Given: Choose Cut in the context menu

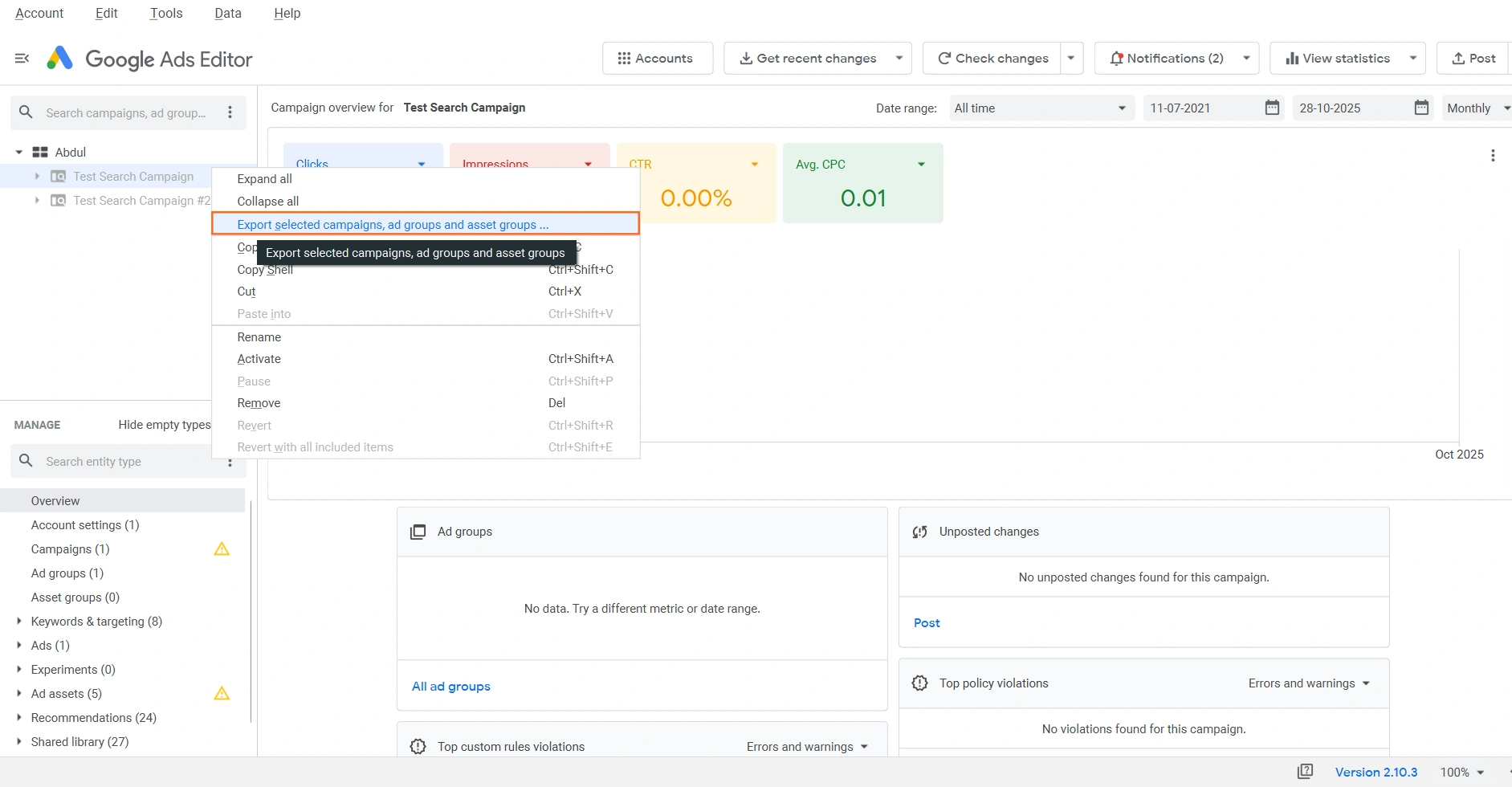Looking at the screenshot, I should point(426,292).
